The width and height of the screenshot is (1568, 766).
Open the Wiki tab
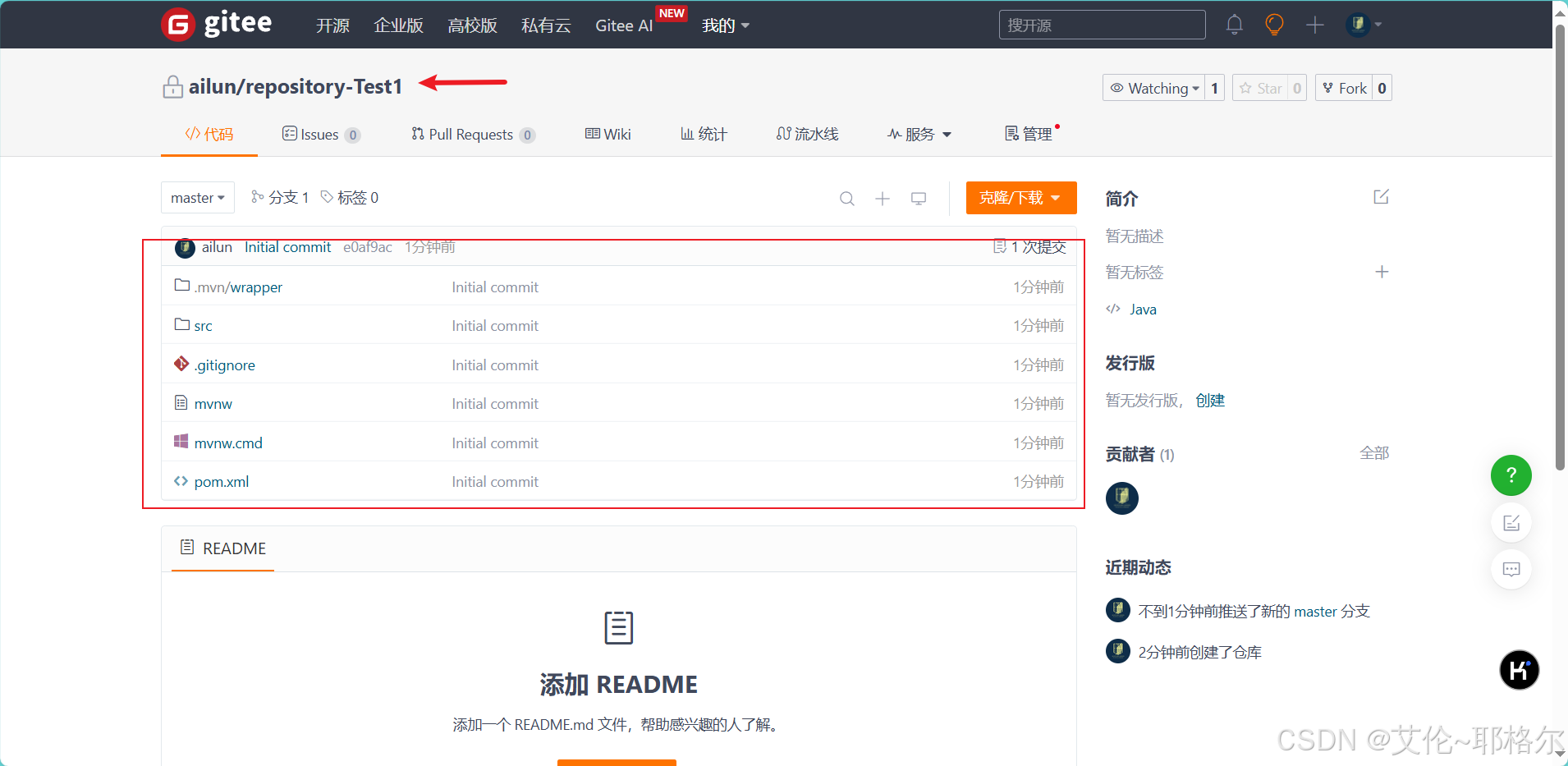tap(607, 134)
